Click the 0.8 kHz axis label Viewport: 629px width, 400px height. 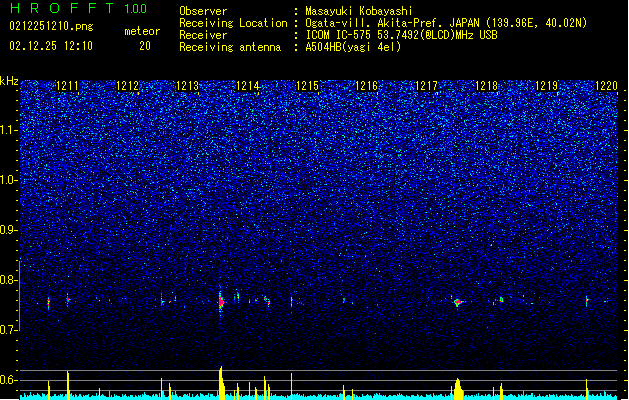(9, 280)
